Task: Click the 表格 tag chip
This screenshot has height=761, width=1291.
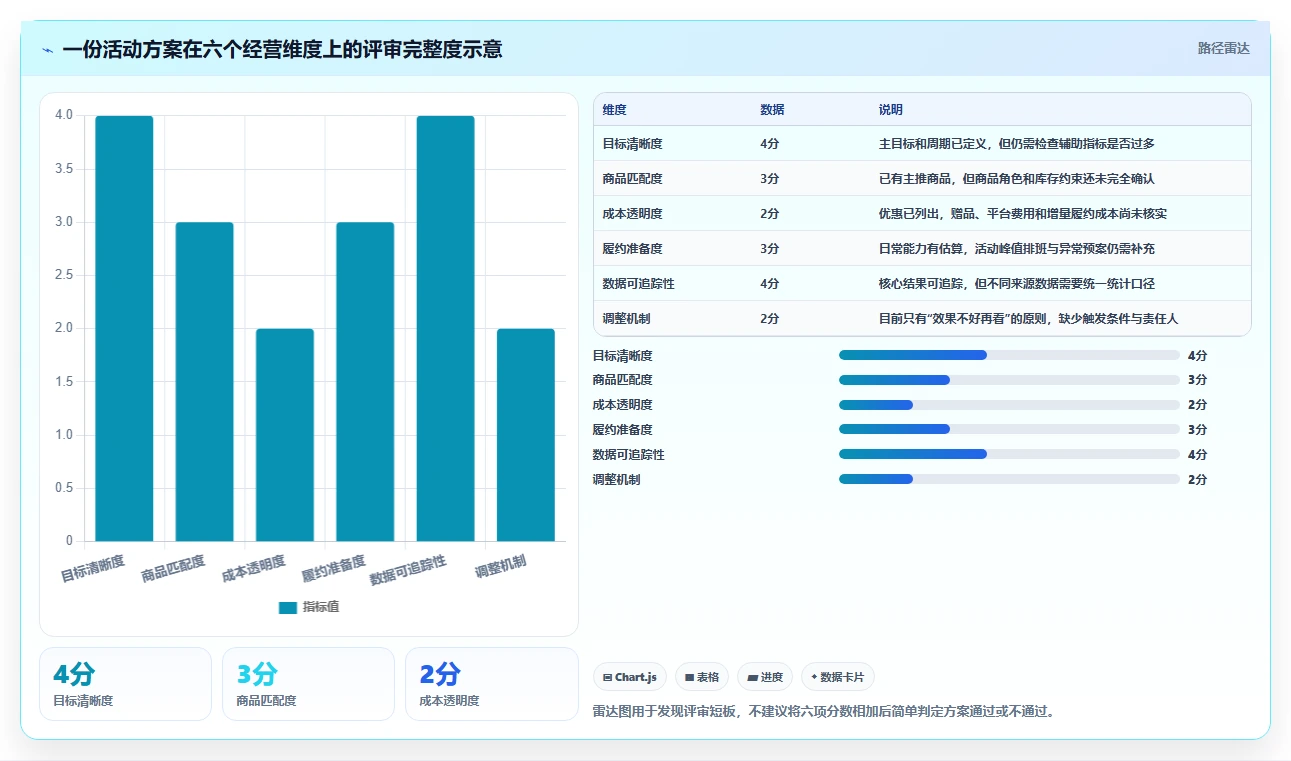Action: (x=702, y=677)
